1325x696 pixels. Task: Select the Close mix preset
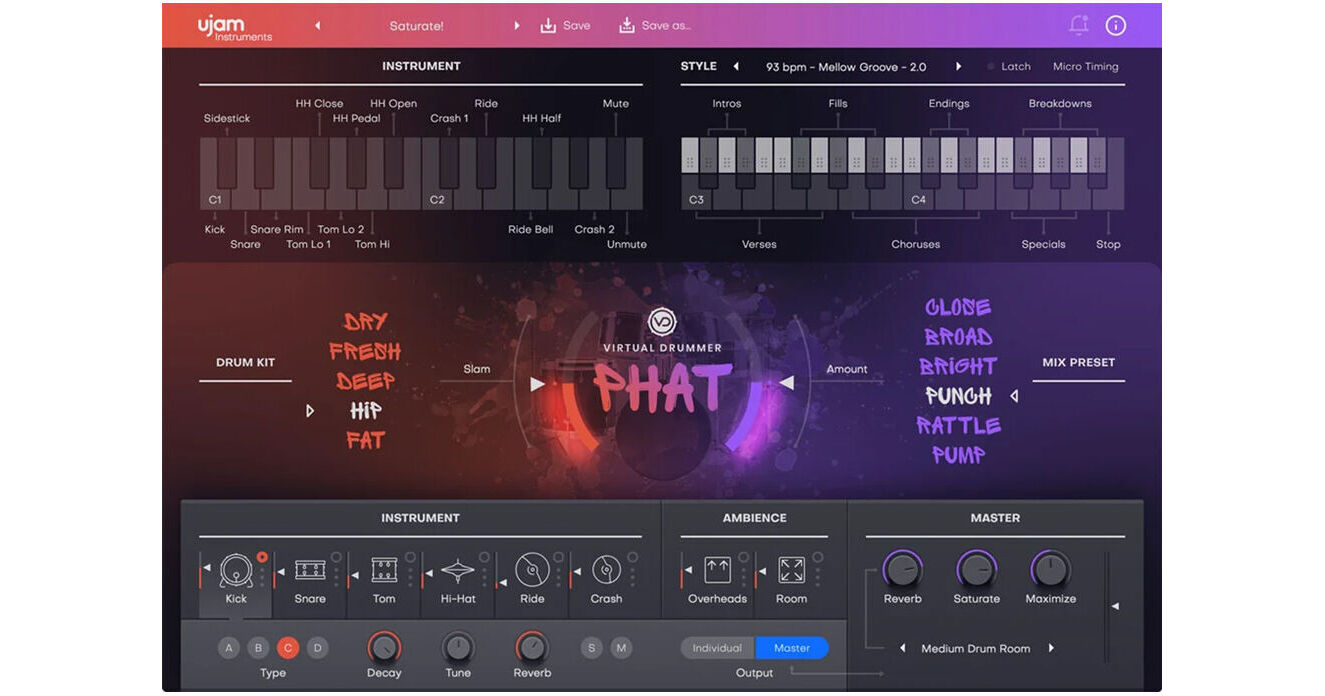tap(958, 307)
